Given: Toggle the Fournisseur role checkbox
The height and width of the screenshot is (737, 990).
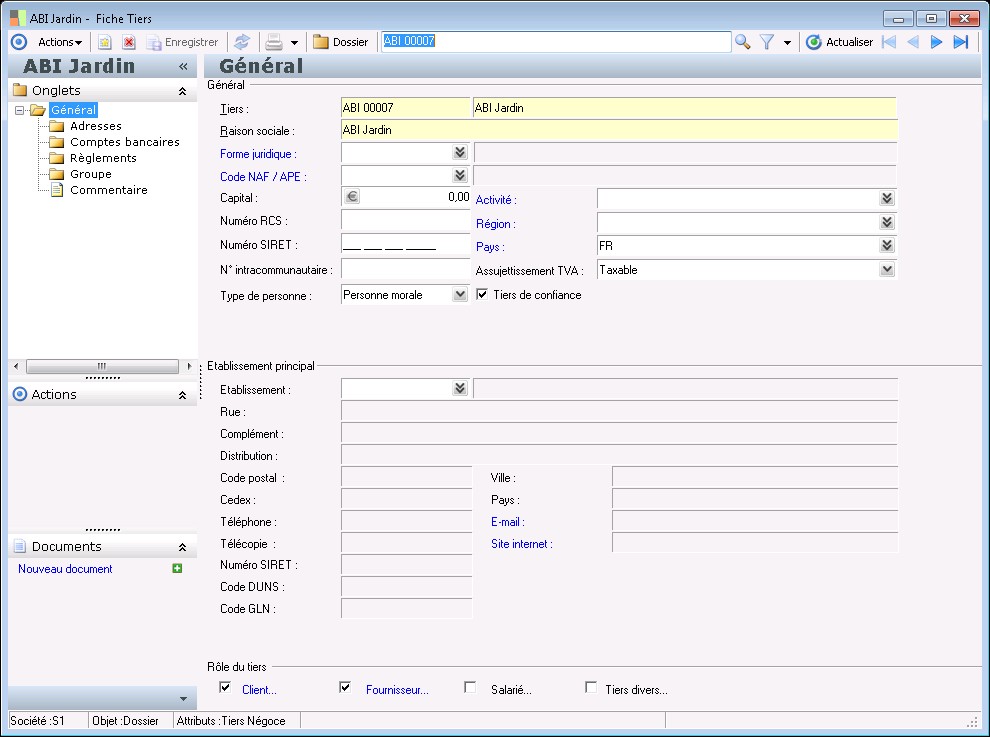Looking at the screenshot, I should (345, 688).
